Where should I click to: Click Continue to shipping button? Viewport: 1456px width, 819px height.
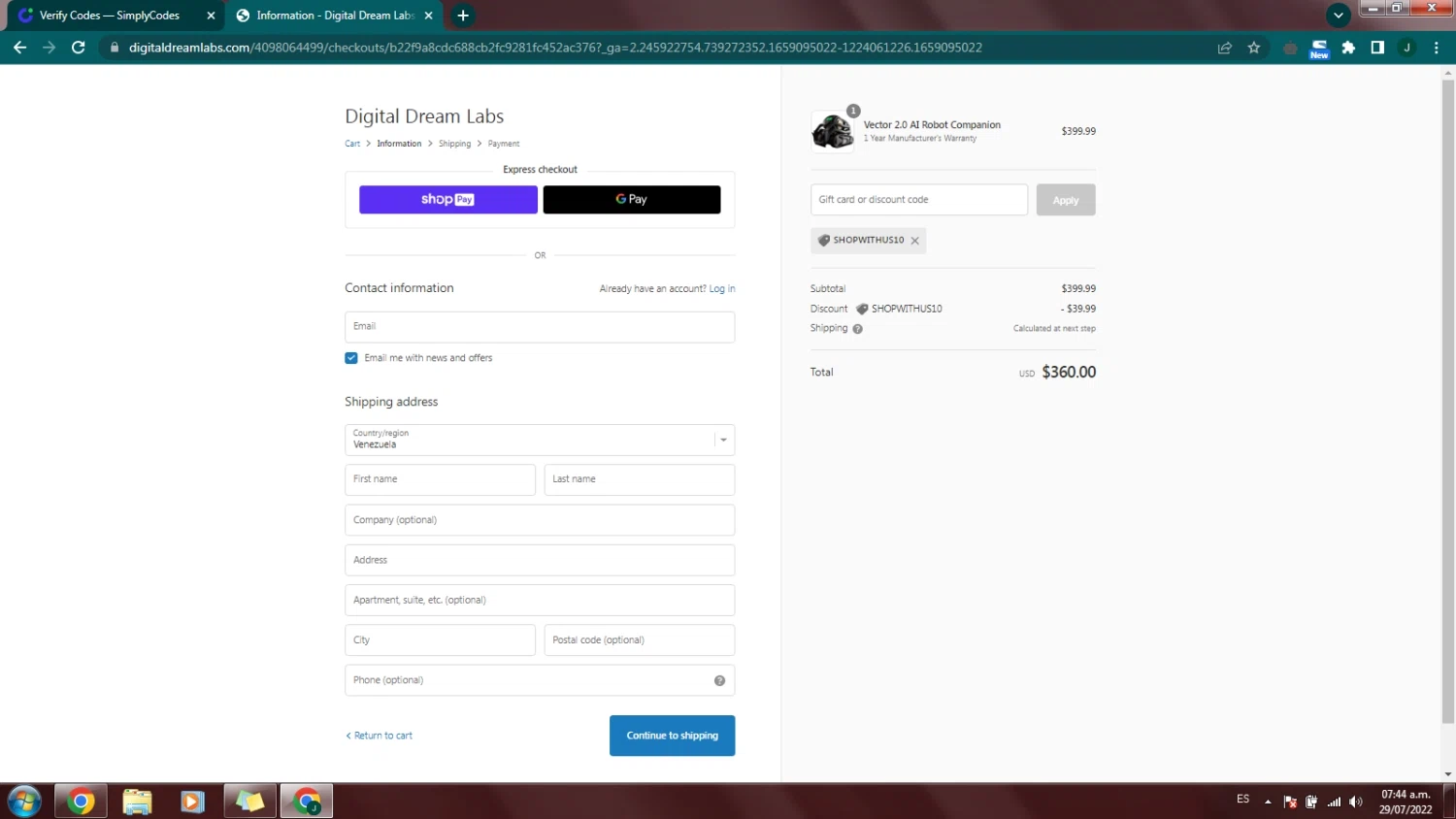(672, 736)
